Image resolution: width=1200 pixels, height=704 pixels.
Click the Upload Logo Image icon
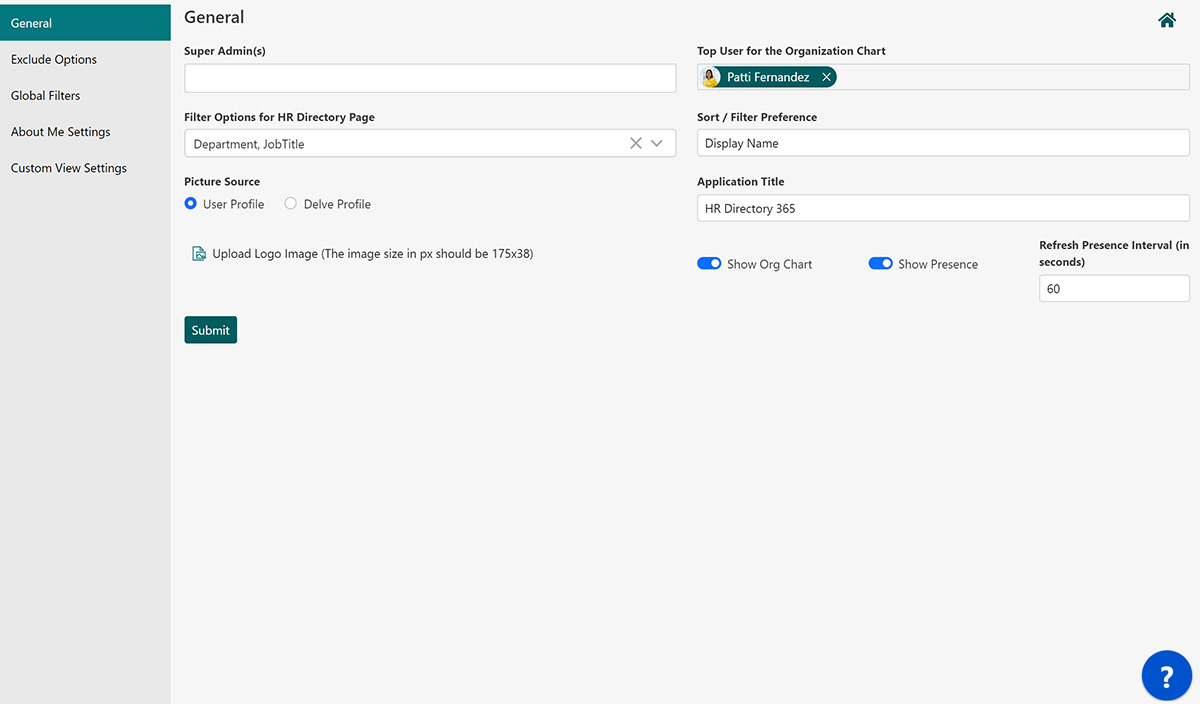click(x=199, y=254)
